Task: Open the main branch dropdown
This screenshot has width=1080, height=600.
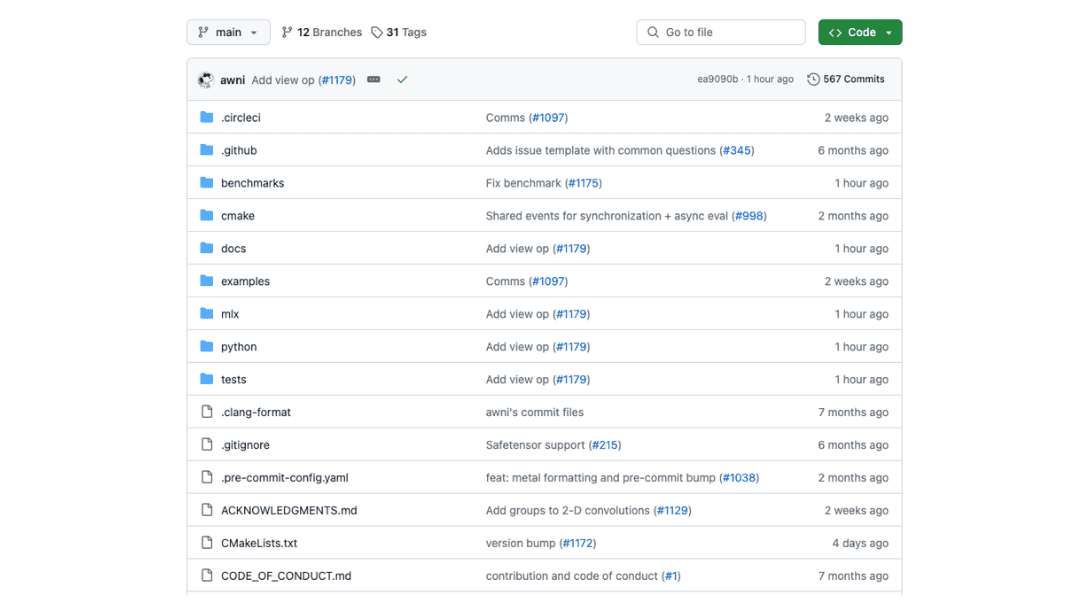Action: click(228, 32)
